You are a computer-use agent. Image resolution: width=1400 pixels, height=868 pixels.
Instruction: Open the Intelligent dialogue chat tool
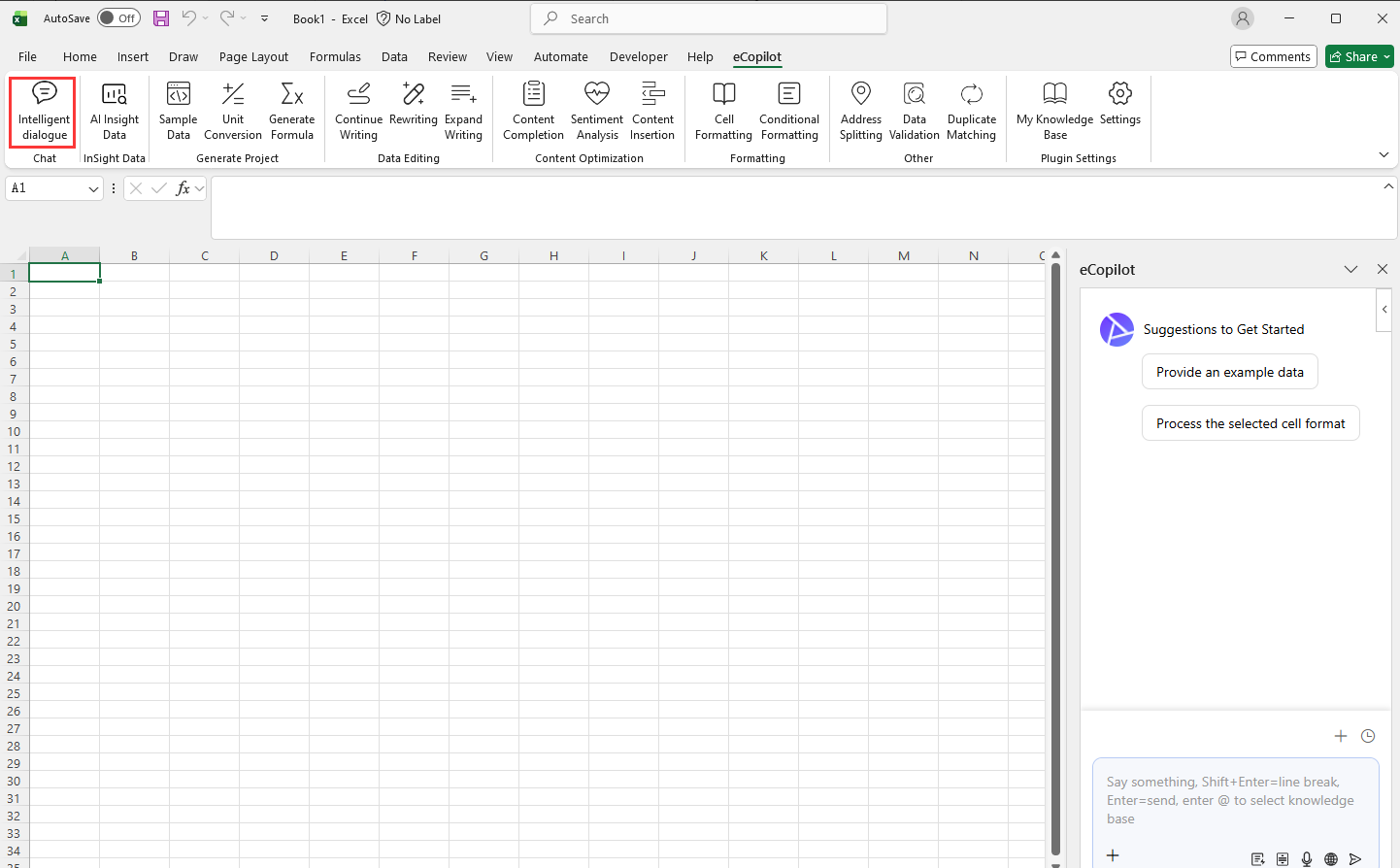44,111
